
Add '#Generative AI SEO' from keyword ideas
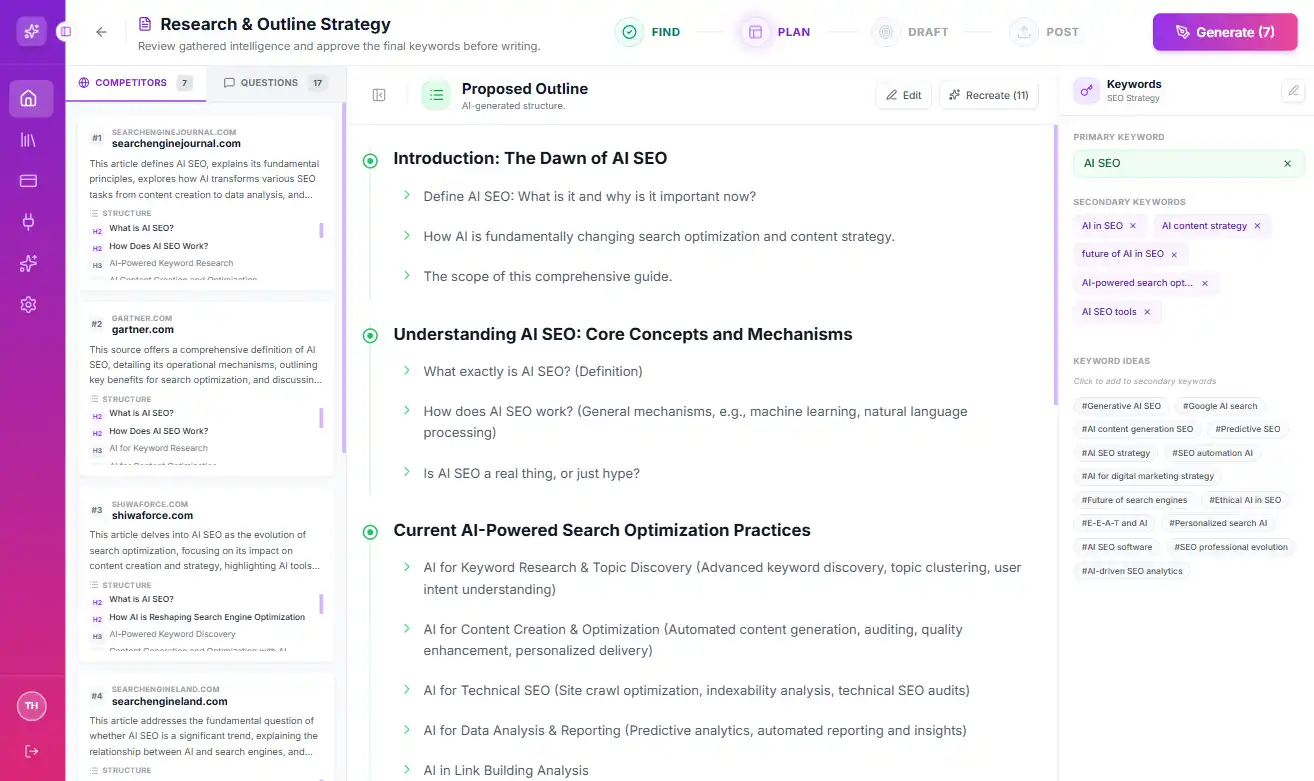click(1120, 405)
